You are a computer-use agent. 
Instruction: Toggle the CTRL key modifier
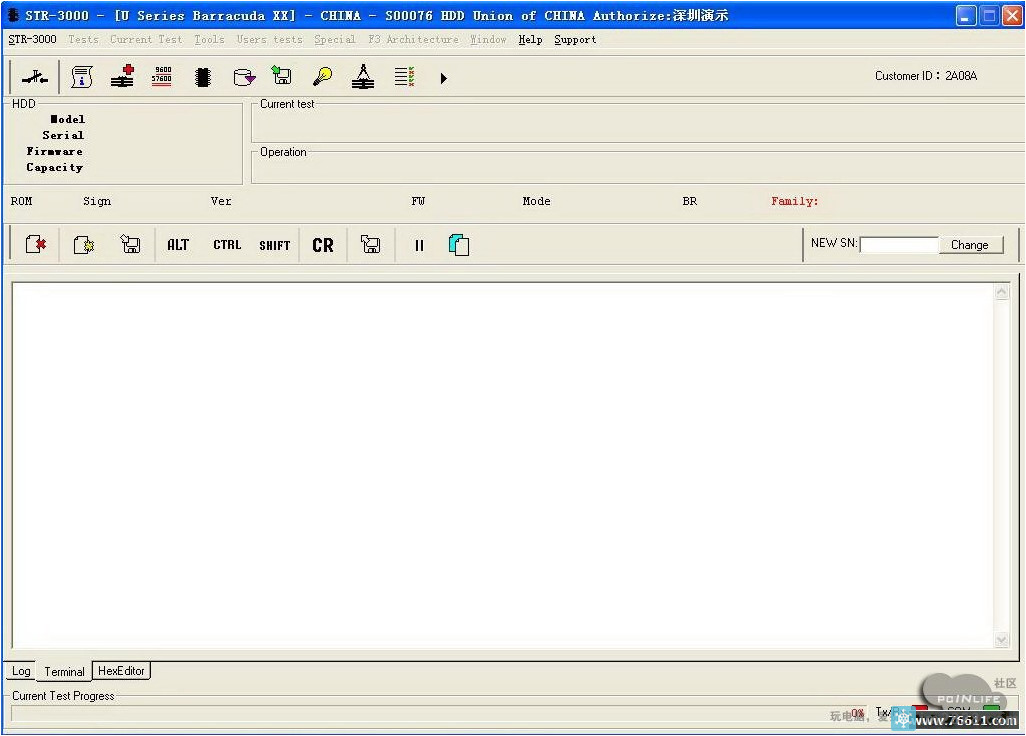227,245
